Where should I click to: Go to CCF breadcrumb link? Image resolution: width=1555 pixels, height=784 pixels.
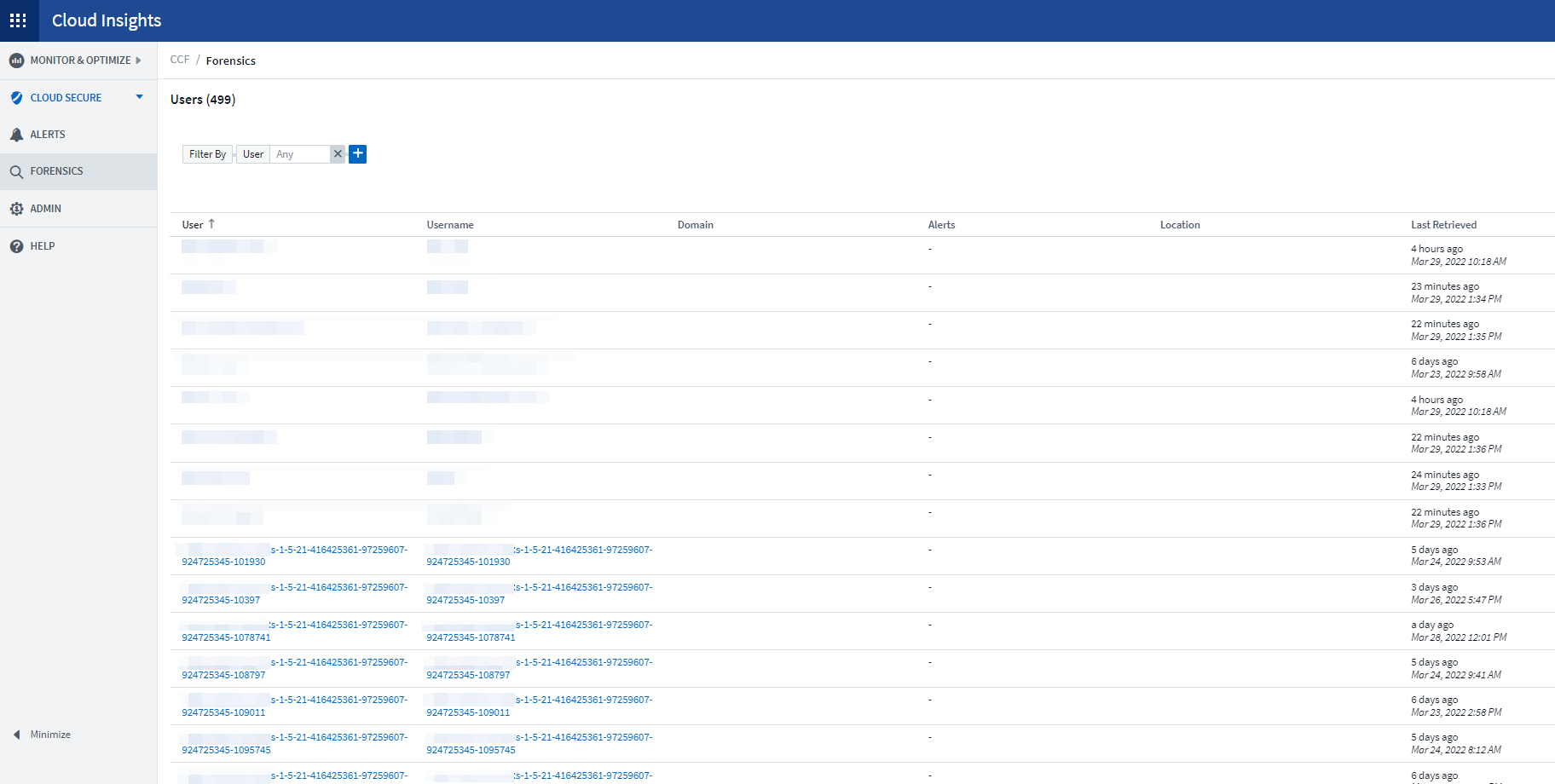[180, 60]
